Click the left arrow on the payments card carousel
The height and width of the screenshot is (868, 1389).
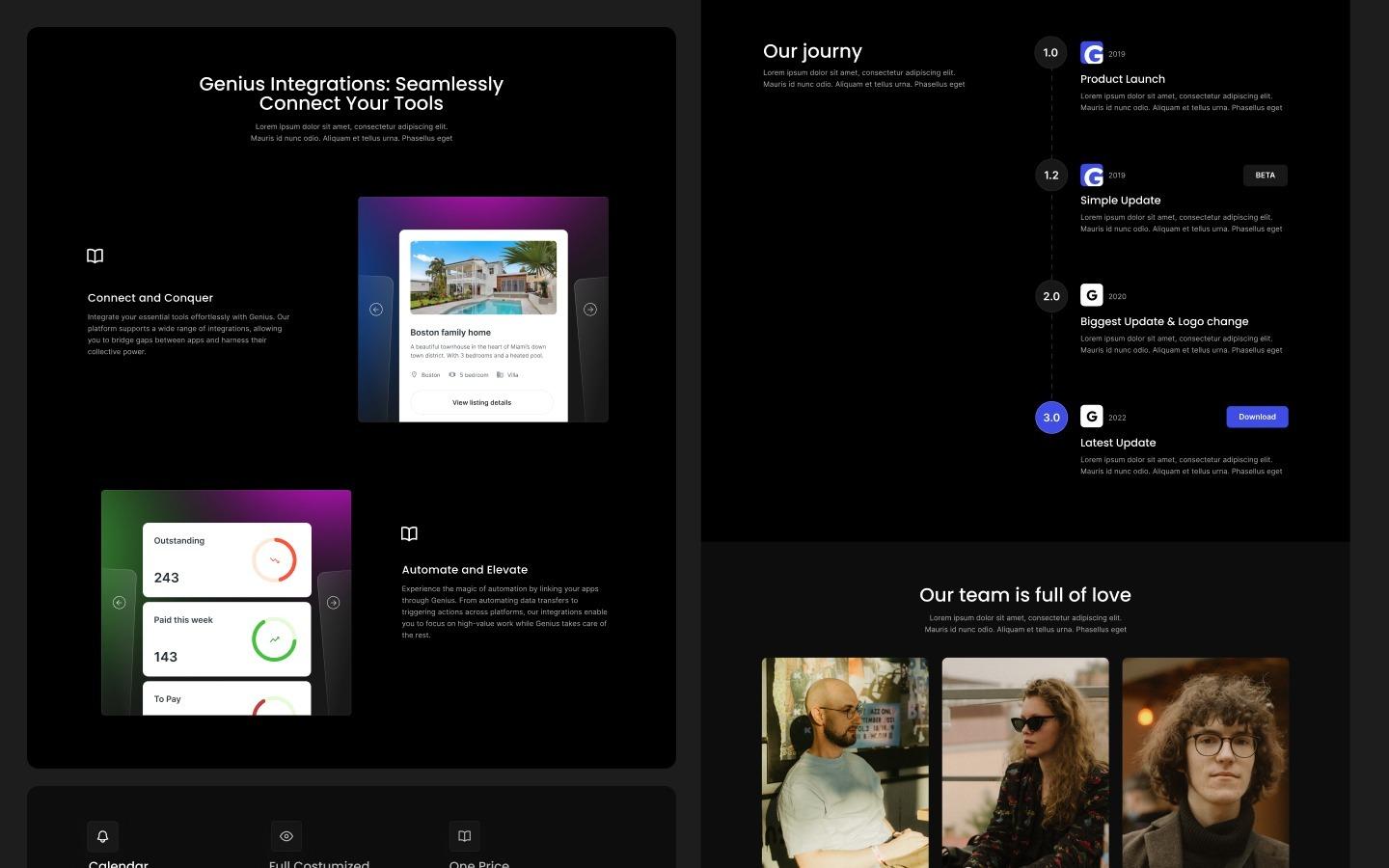click(119, 602)
